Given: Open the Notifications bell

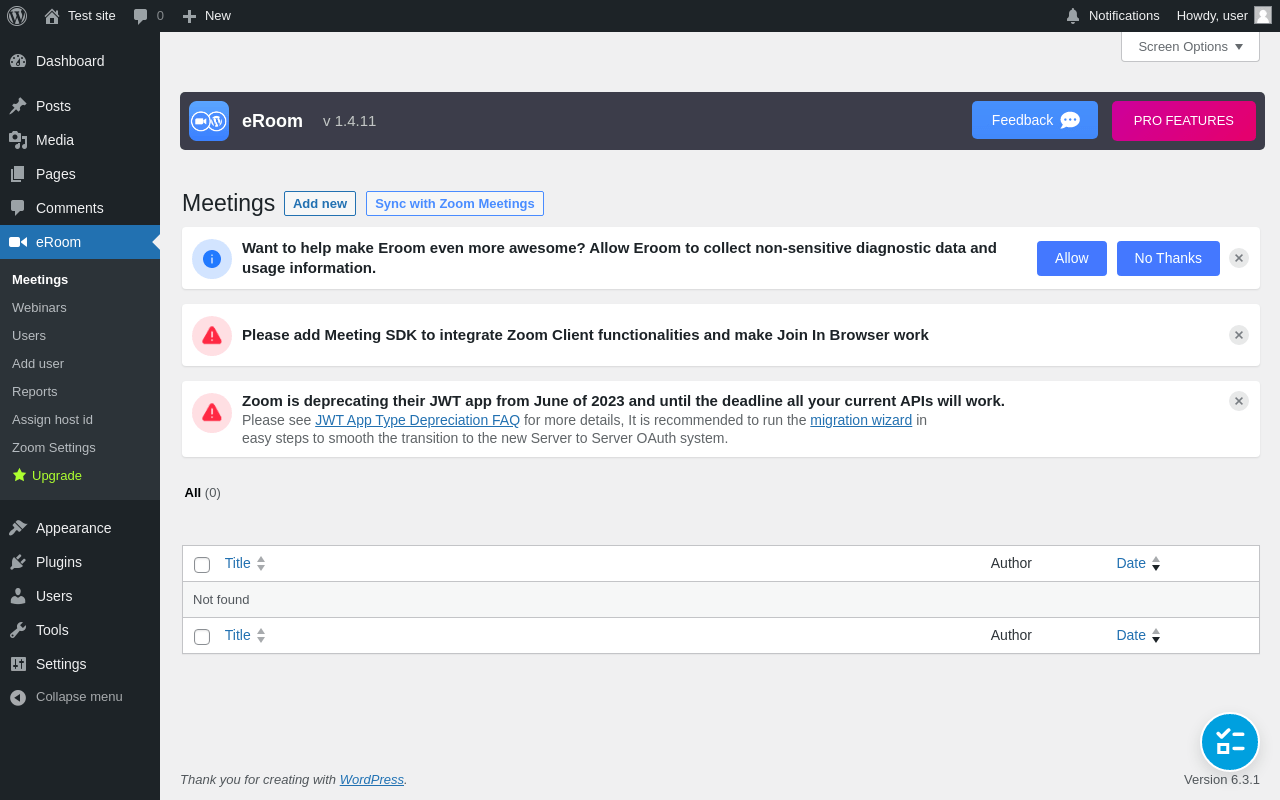Looking at the screenshot, I should 1112,16.
